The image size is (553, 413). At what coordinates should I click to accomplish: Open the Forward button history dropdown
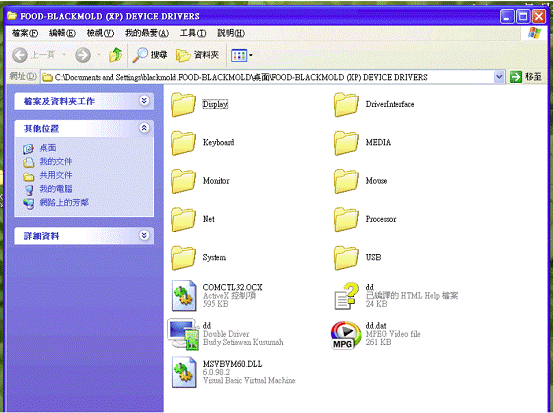coord(99,55)
